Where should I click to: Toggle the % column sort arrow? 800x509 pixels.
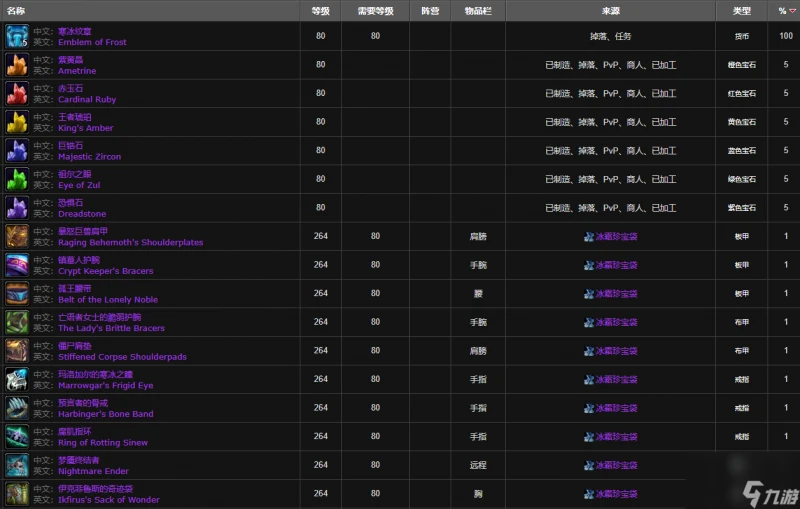(792, 11)
